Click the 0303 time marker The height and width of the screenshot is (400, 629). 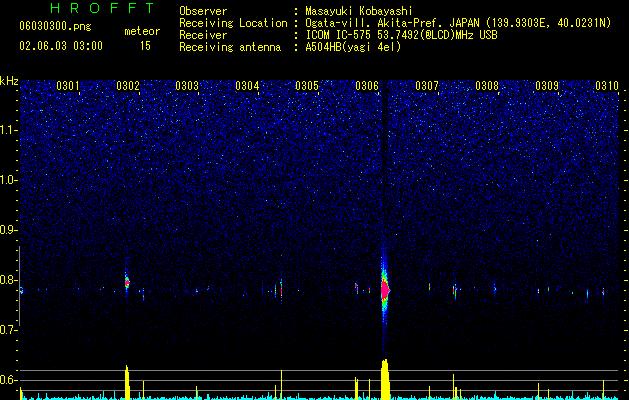(x=187, y=85)
